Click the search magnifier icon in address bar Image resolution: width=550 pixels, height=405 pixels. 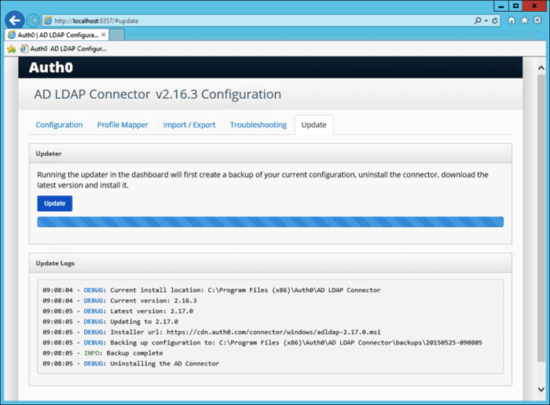(x=477, y=21)
